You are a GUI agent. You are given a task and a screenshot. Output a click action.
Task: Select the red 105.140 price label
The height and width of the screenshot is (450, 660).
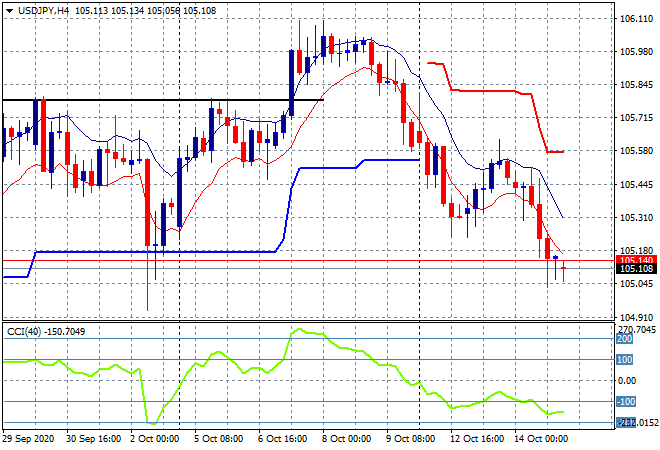pos(635,260)
